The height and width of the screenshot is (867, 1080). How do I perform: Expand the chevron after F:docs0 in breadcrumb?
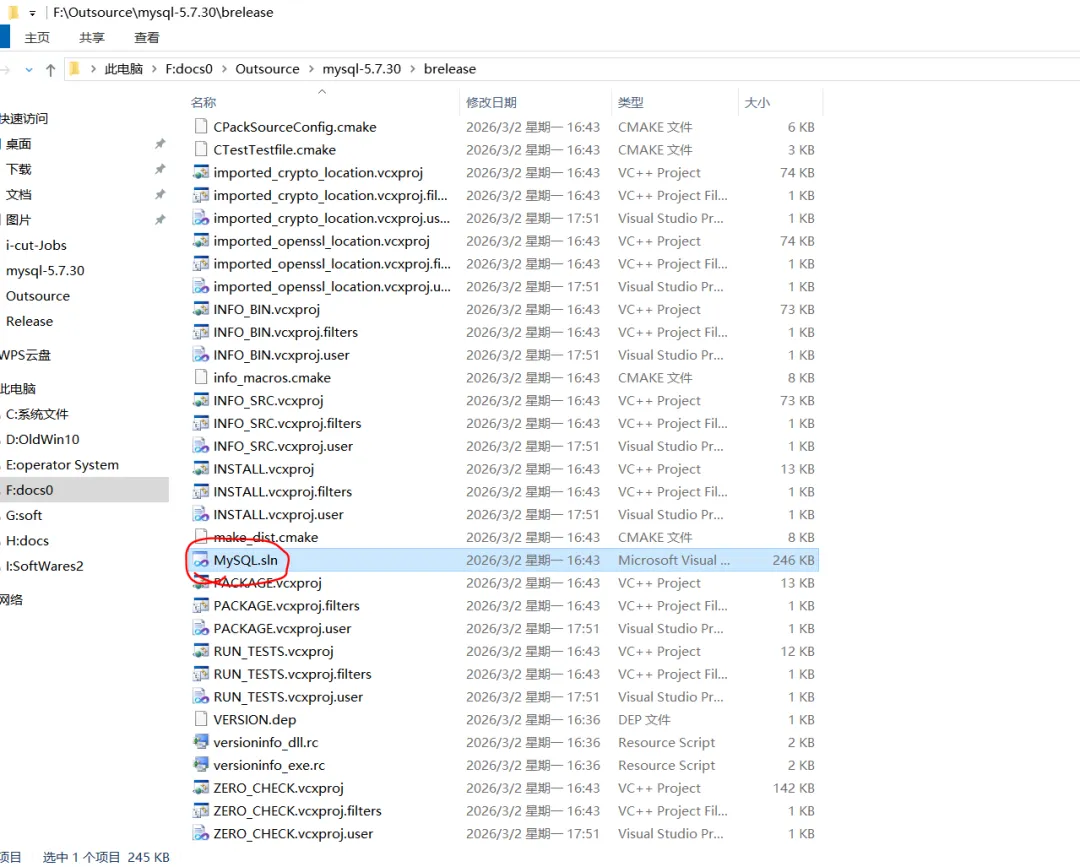tap(224, 69)
